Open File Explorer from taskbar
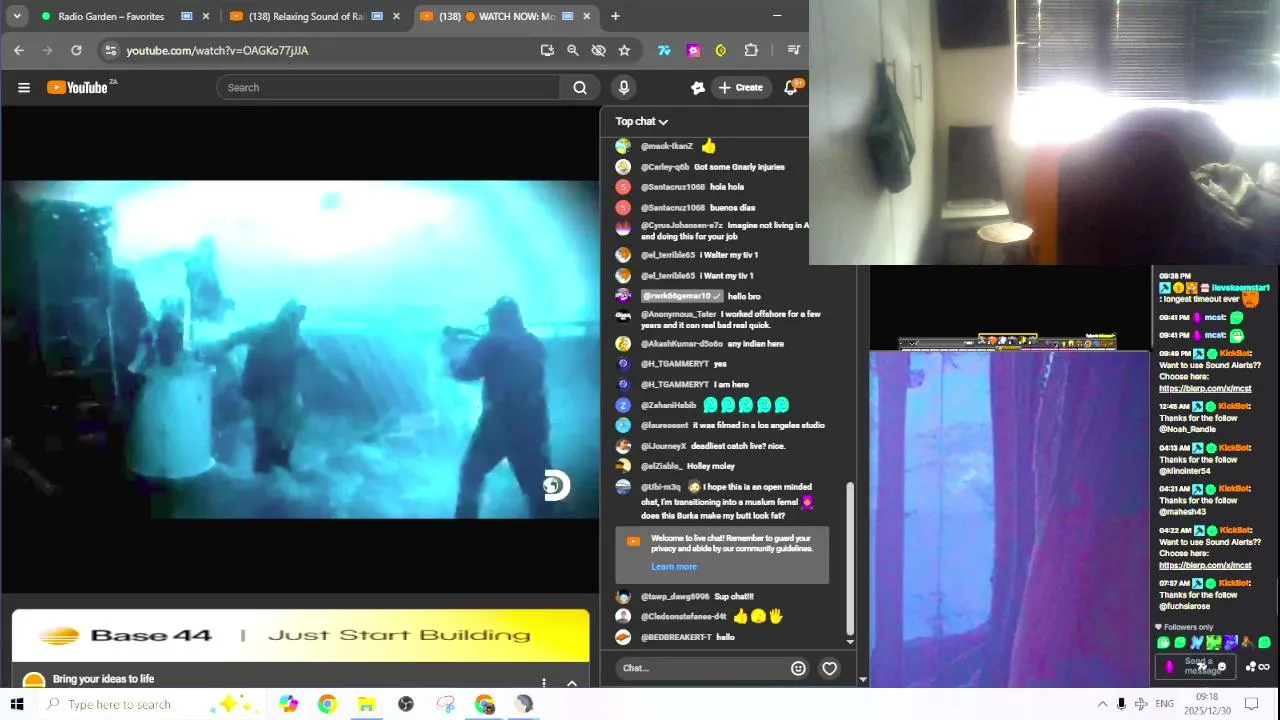The height and width of the screenshot is (720, 1280). coord(367,705)
